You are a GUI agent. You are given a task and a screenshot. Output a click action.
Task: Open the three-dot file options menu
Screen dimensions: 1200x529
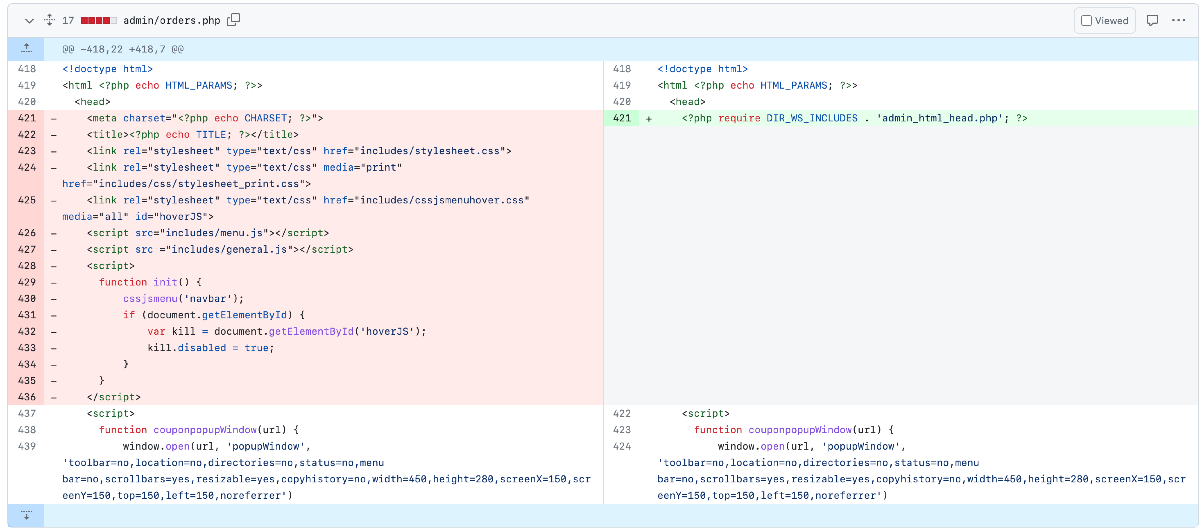pos(1178,20)
